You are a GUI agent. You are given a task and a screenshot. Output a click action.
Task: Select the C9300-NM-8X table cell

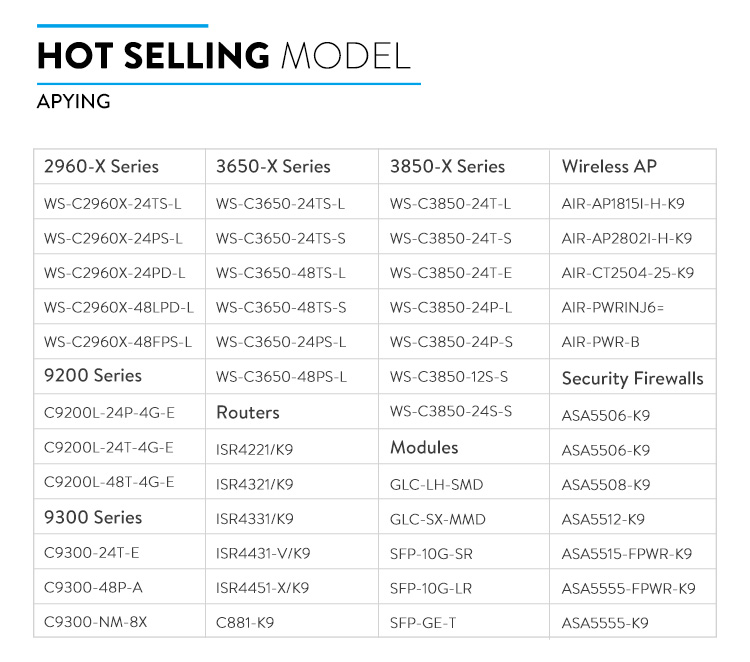pos(96,622)
